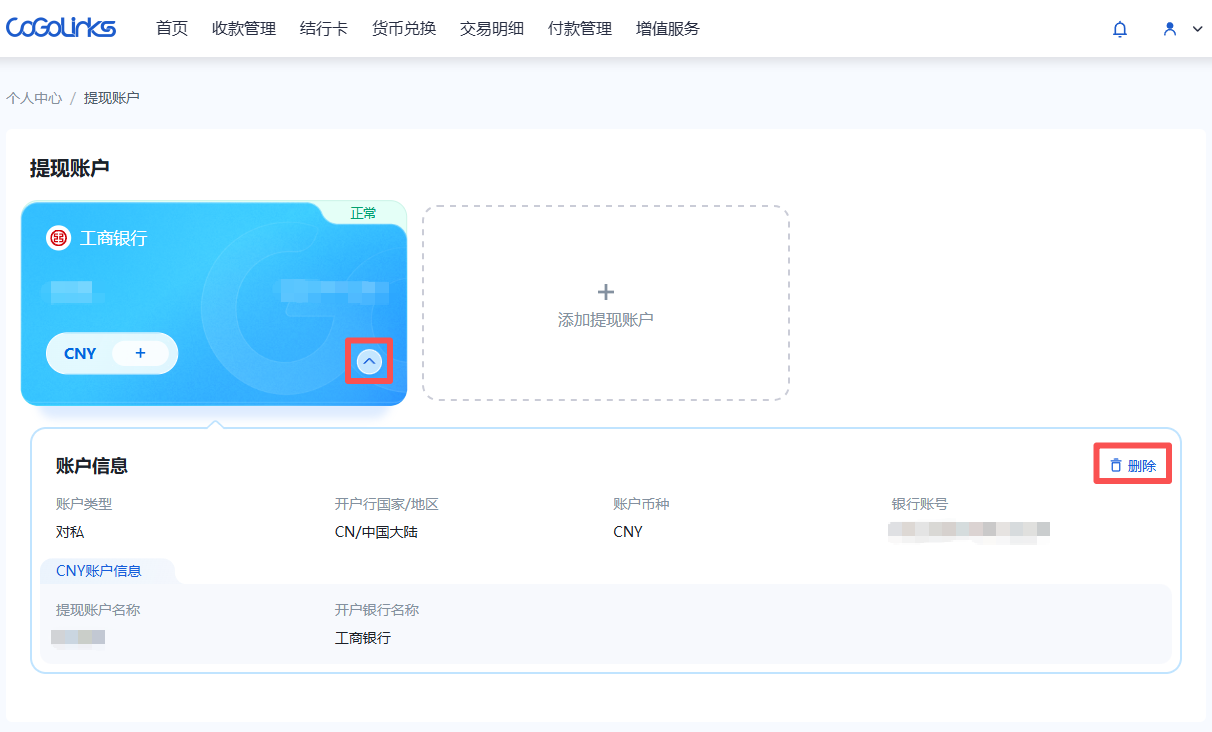Open the notification bell
This screenshot has height=732, width=1212.
1120,29
